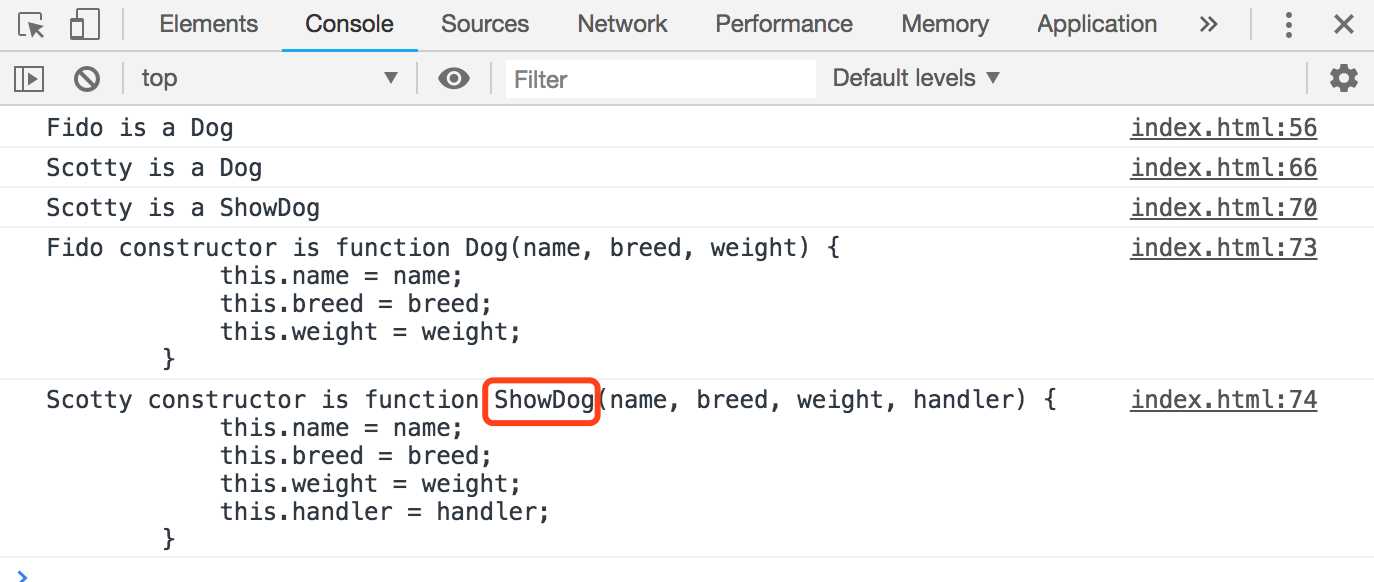The width and height of the screenshot is (1374, 582).
Task: Clear the console with the block icon
Action: [87, 78]
